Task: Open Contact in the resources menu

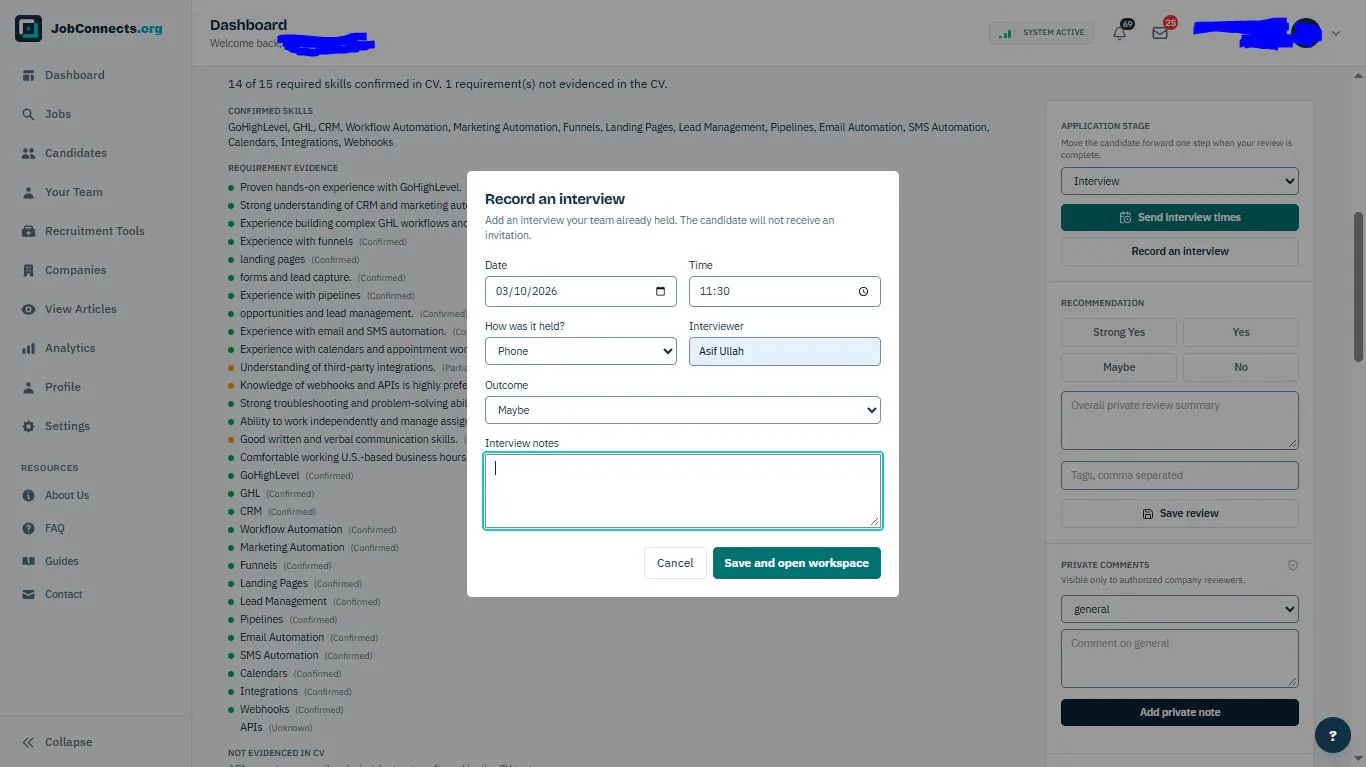Action: [63, 594]
